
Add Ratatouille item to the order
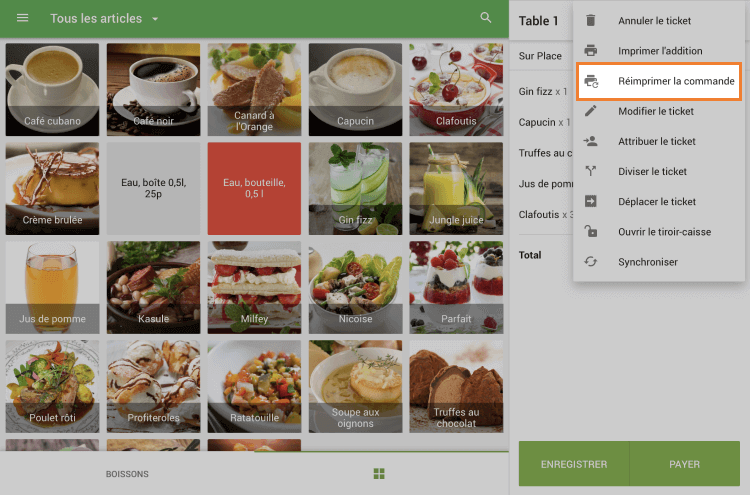[x=254, y=387]
